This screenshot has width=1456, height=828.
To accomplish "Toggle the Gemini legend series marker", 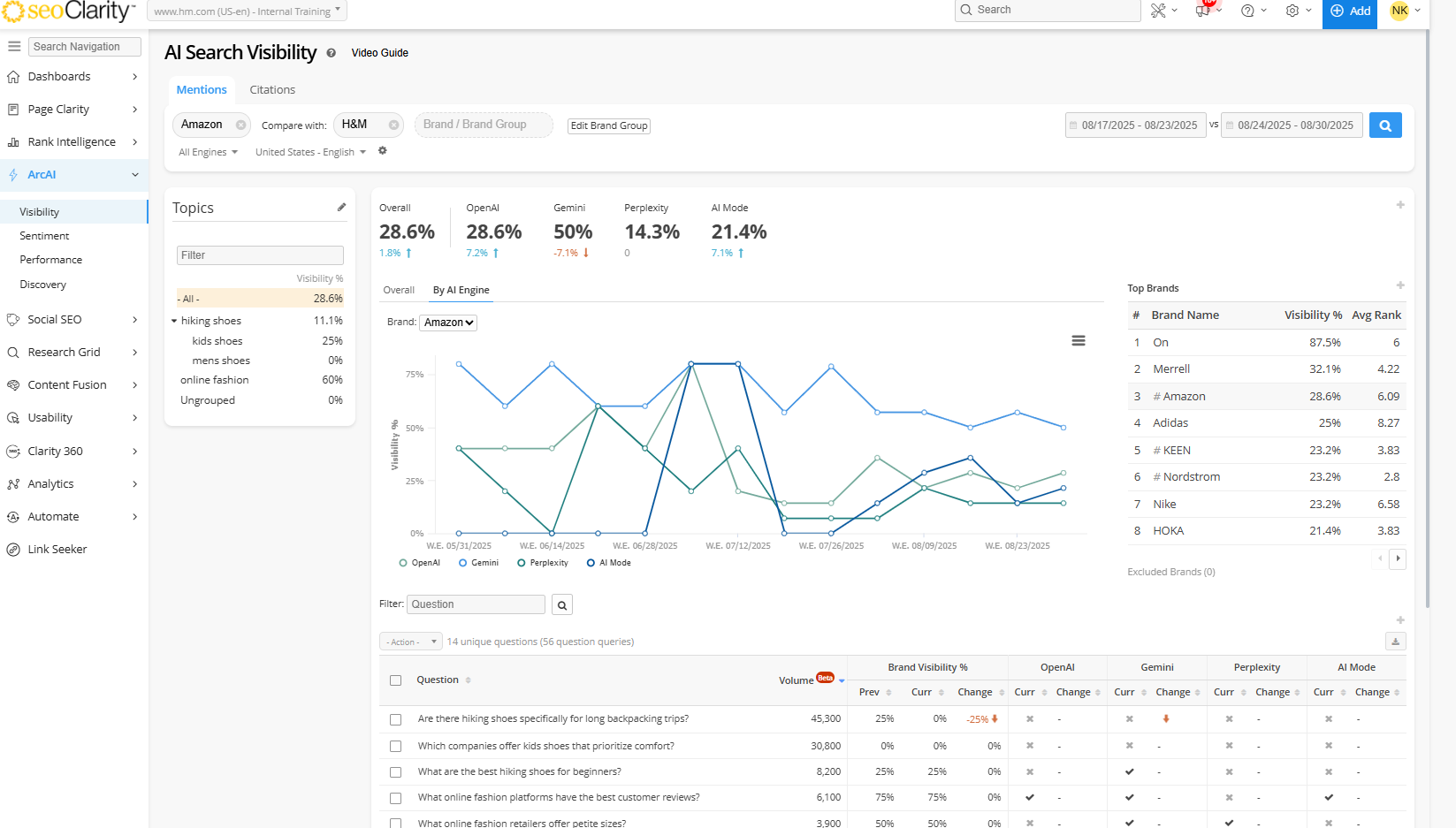I will (x=463, y=563).
